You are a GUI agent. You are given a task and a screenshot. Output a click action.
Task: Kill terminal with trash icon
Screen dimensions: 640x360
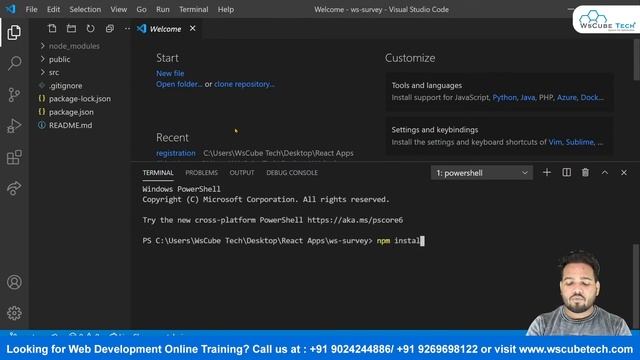coord(585,173)
